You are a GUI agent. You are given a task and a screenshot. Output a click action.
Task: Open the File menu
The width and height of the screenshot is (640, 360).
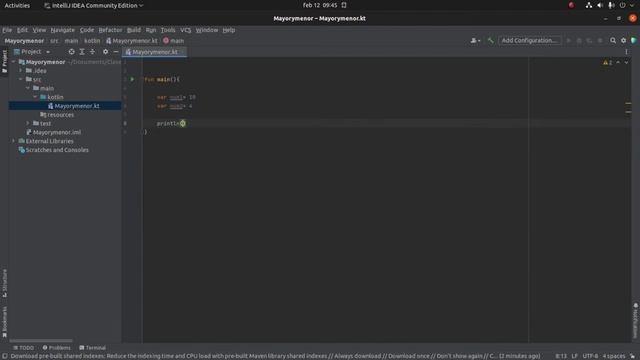[x=7, y=30]
